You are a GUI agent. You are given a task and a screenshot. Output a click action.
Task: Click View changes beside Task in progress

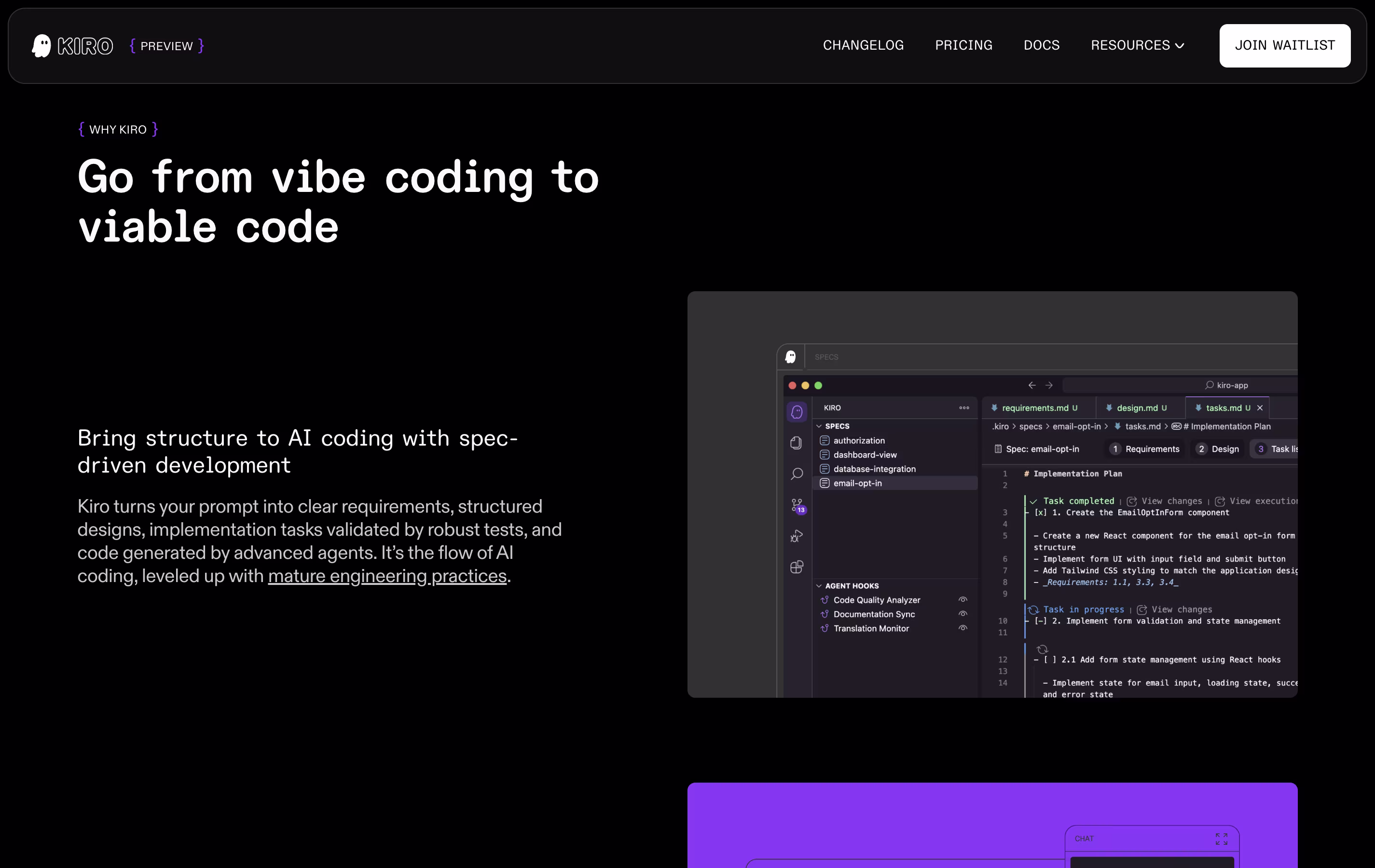coord(1174,610)
